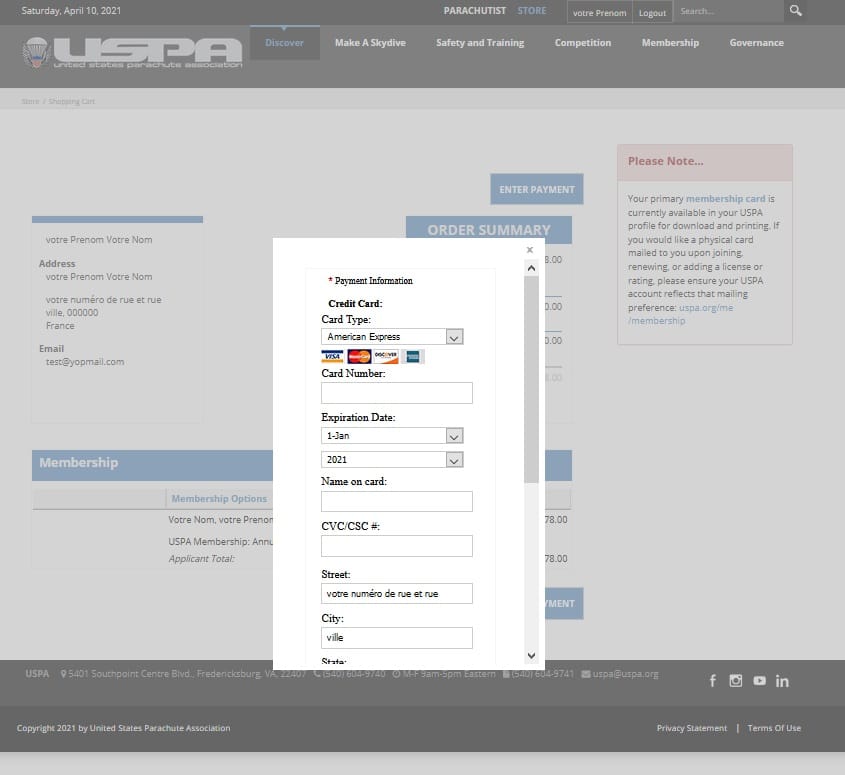Viewport: 845px width, 775px height.
Task: Open USPA YouTube icon
Action: click(759, 681)
